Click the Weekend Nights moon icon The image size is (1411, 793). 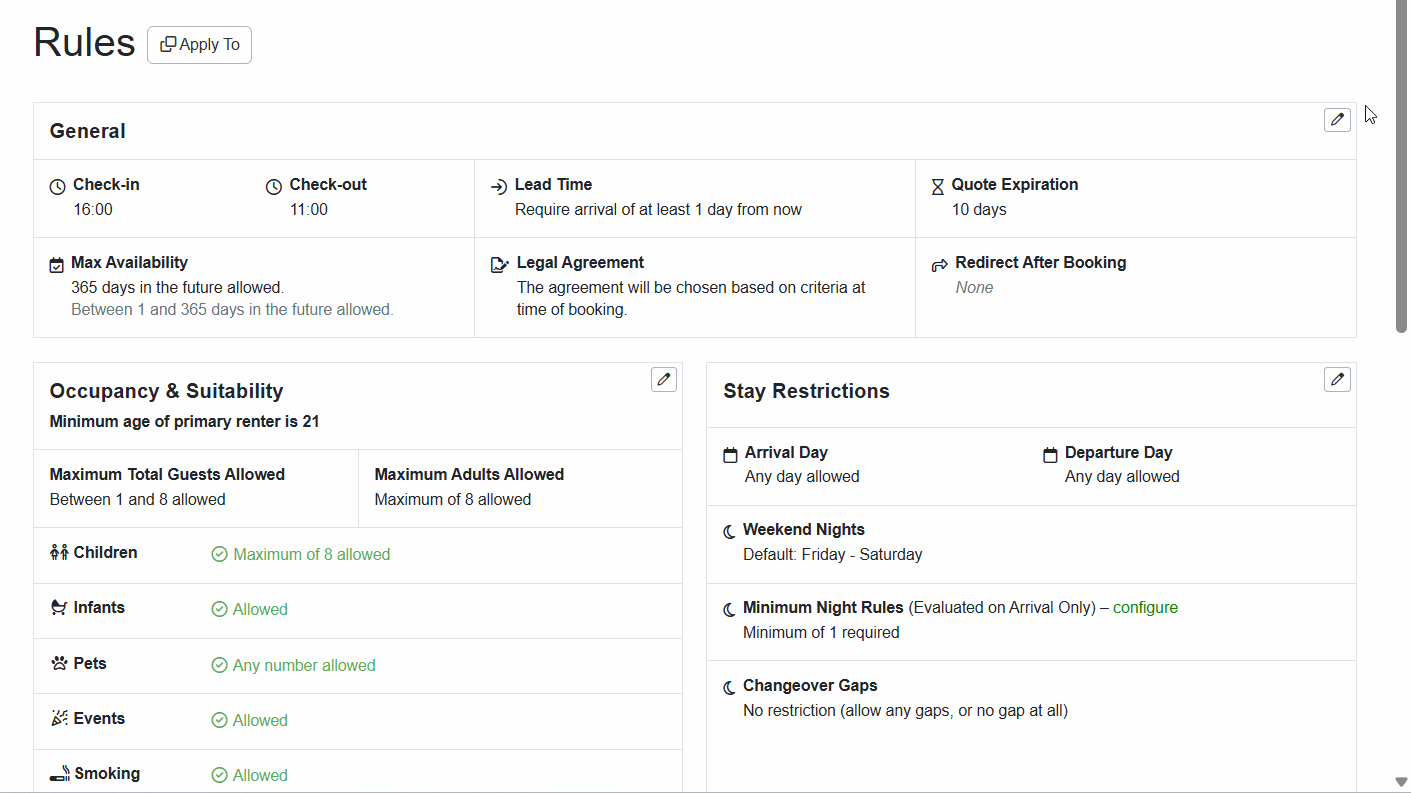(x=730, y=529)
